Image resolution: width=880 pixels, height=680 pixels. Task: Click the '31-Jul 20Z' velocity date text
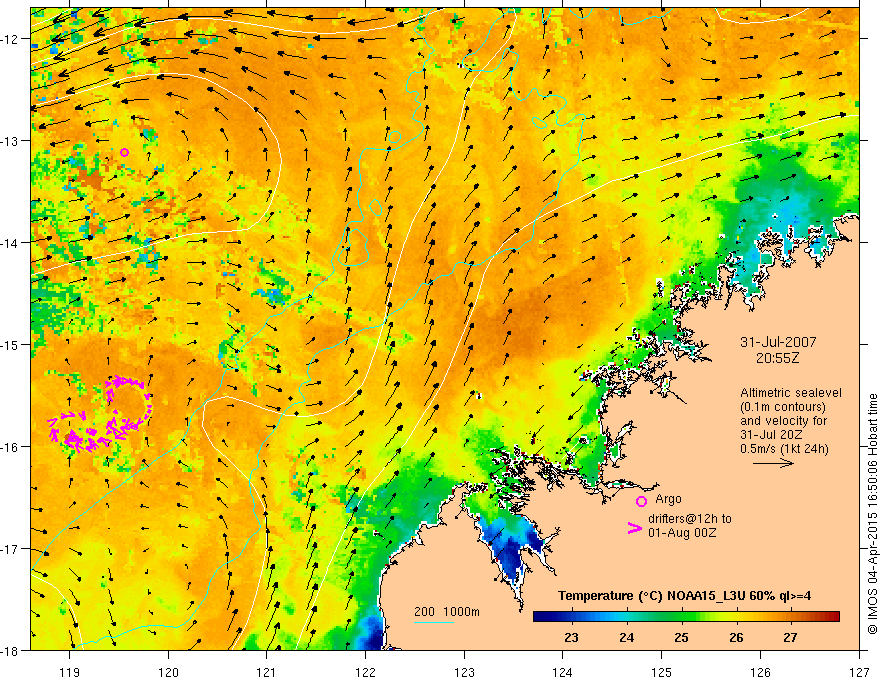click(771, 434)
